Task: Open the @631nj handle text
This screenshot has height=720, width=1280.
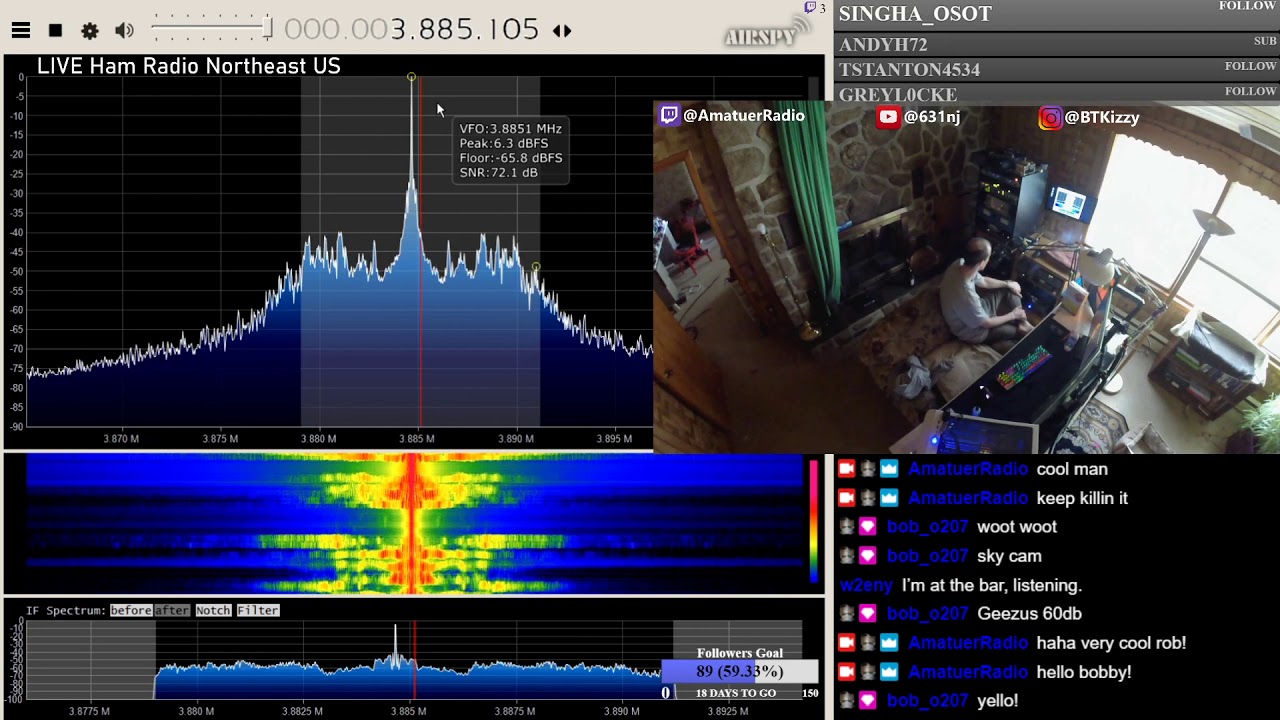Action: click(x=932, y=117)
